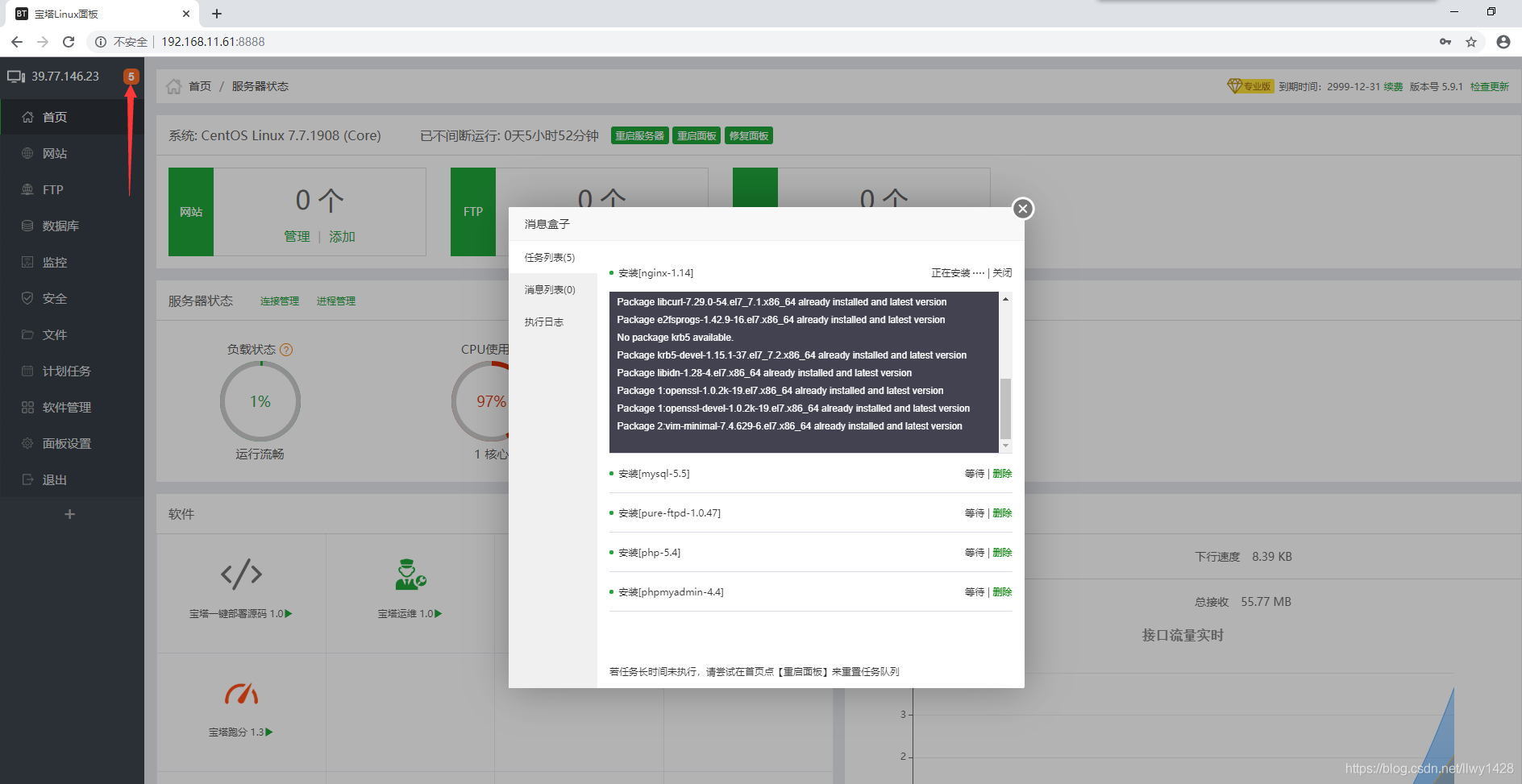This screenshot has height=784, width=1522.
Task: Click 添加 under the website count
Action: (x=342, y=237)
